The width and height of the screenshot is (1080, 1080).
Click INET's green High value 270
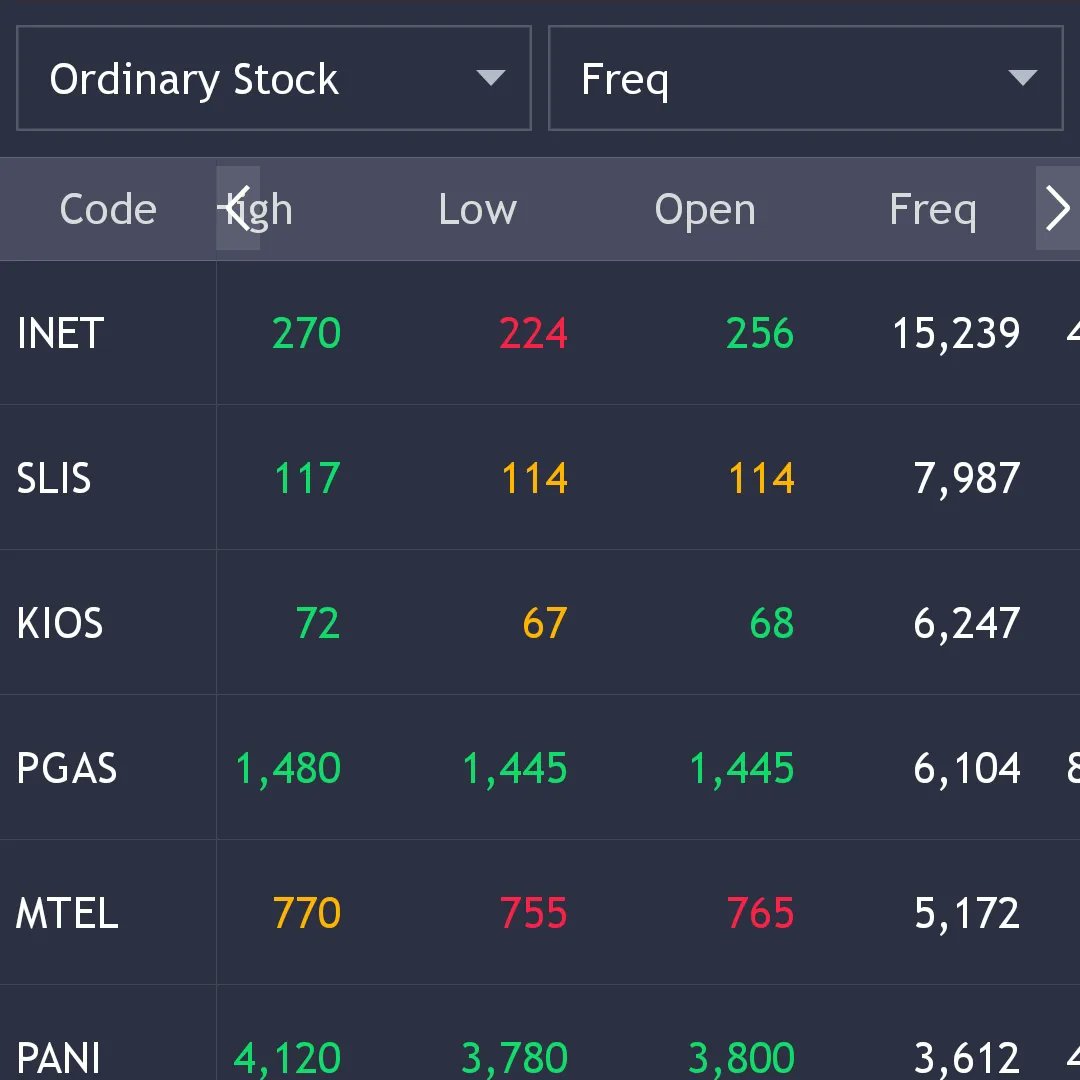coord(305,333)
